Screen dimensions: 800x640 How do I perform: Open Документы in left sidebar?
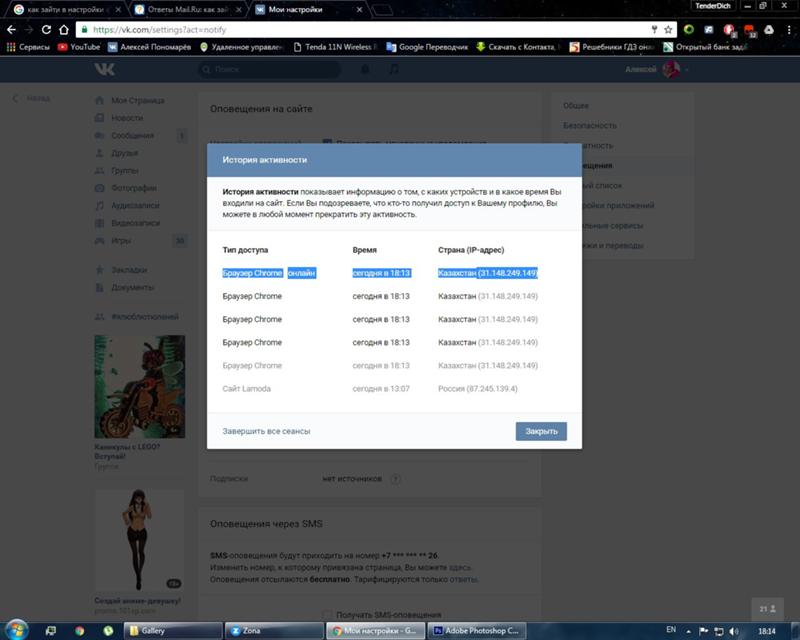124,287
